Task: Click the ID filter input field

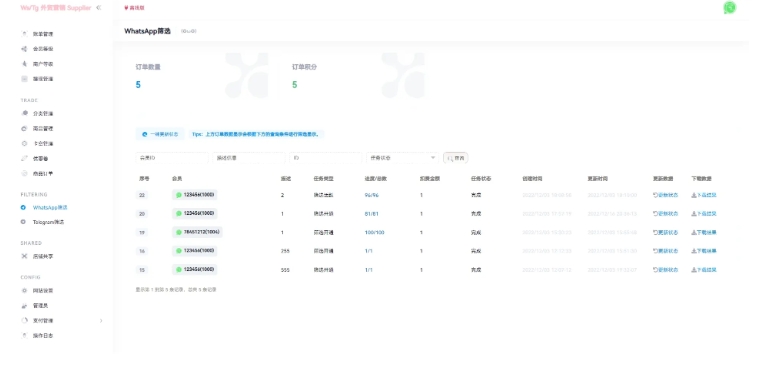Action: click(325, 158)
